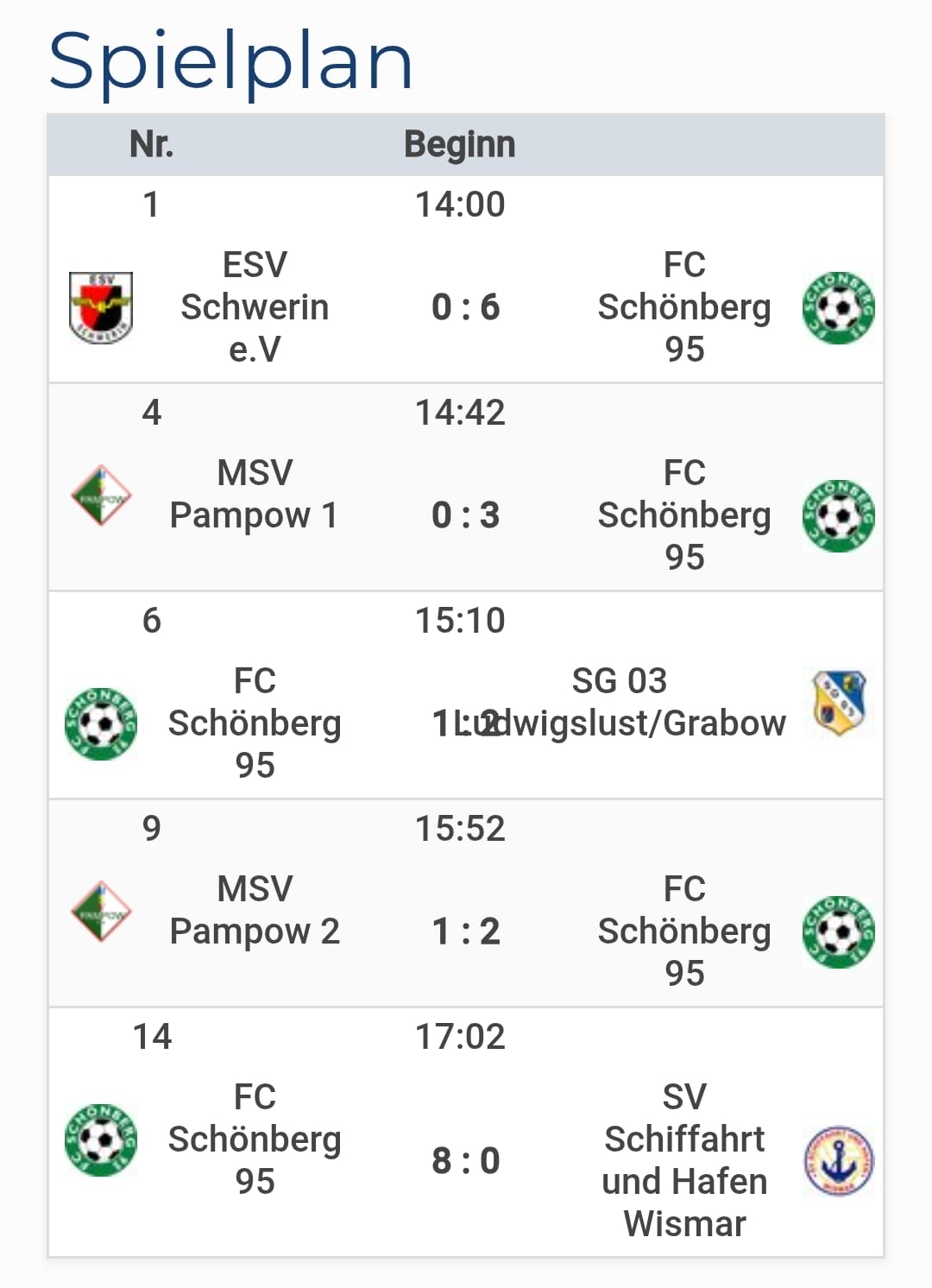932x1288 pixels.
Task: Click MSV Pampow logo in match 9
Action: tap(101, 912)
